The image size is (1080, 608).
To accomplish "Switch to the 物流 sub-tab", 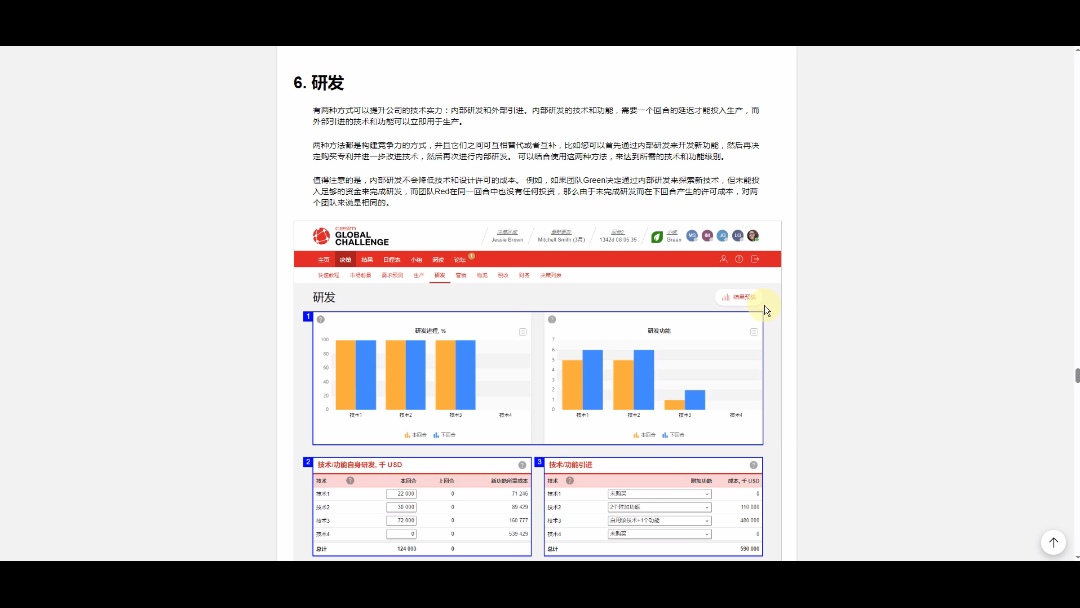I will tap(482, 275).
